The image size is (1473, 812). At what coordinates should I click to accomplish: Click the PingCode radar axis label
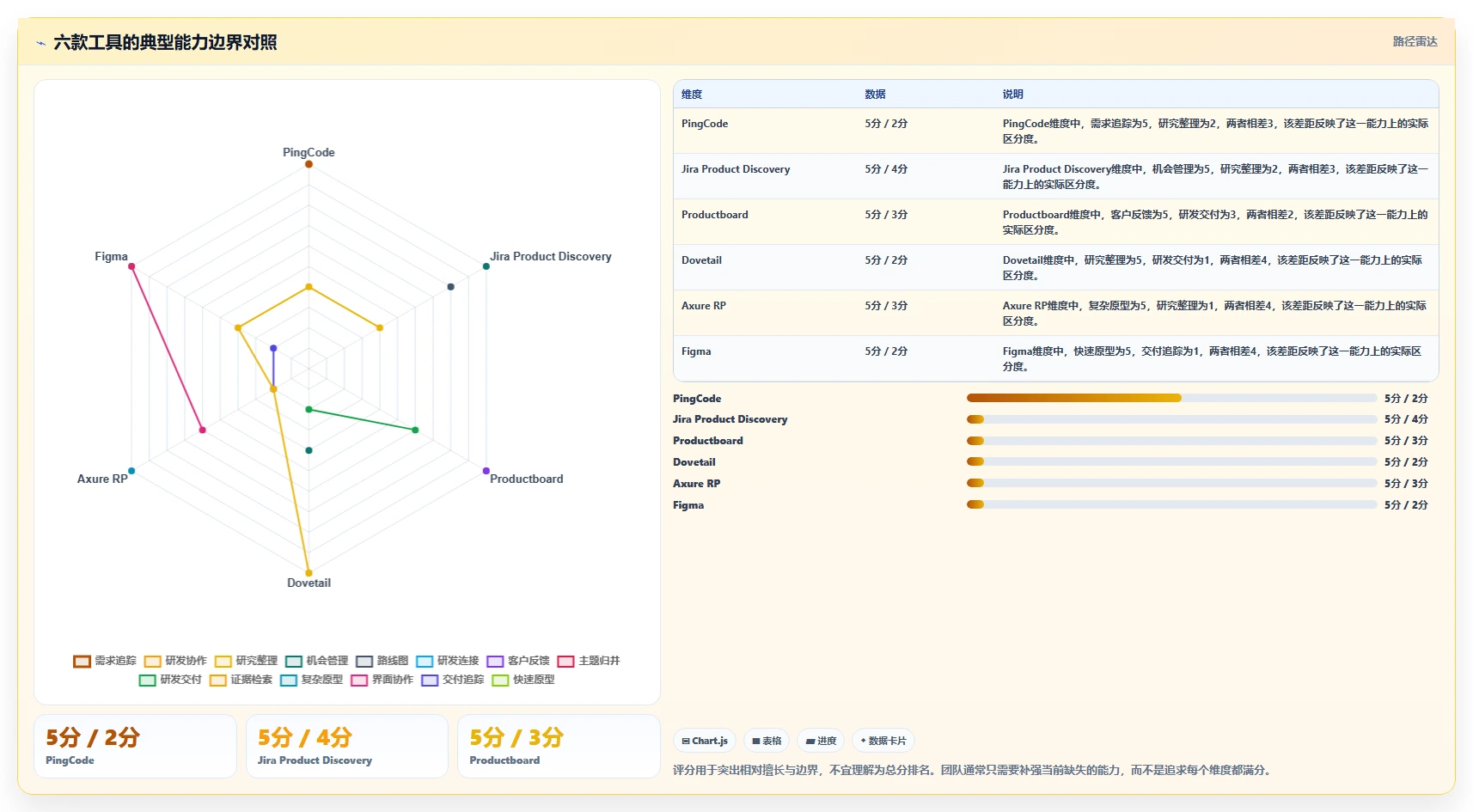click(309, 152)
